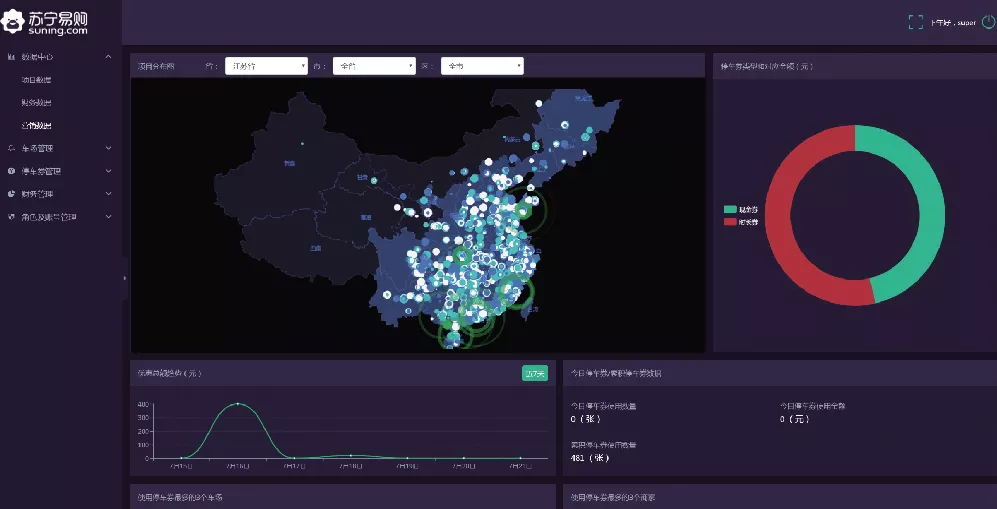The width and height of the screenshot is (997, 509).
Task: Click the 0（张）value
Action: click(586, 419)
